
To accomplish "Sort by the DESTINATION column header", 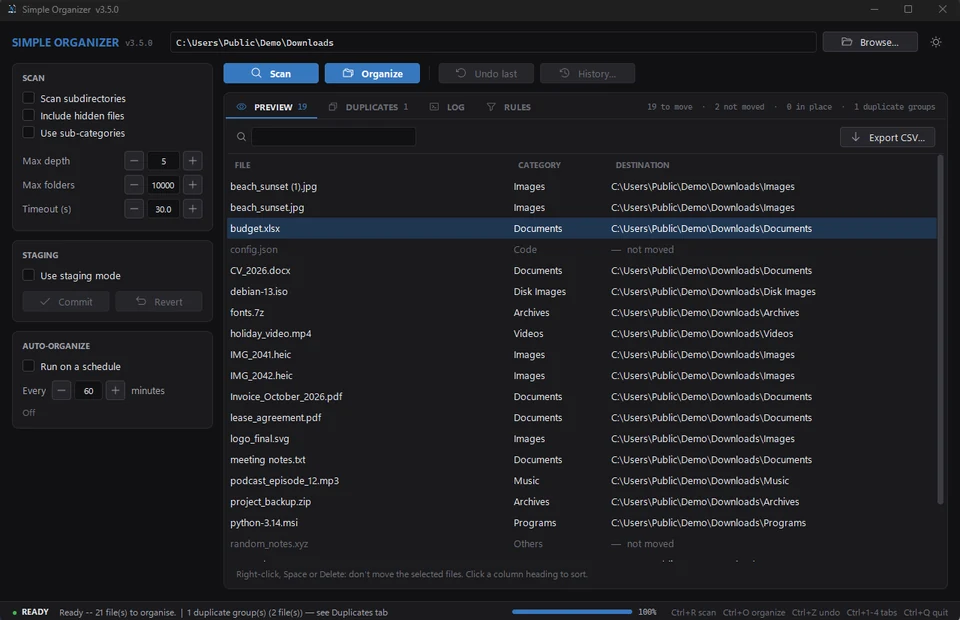I will (x=642, y=165).
